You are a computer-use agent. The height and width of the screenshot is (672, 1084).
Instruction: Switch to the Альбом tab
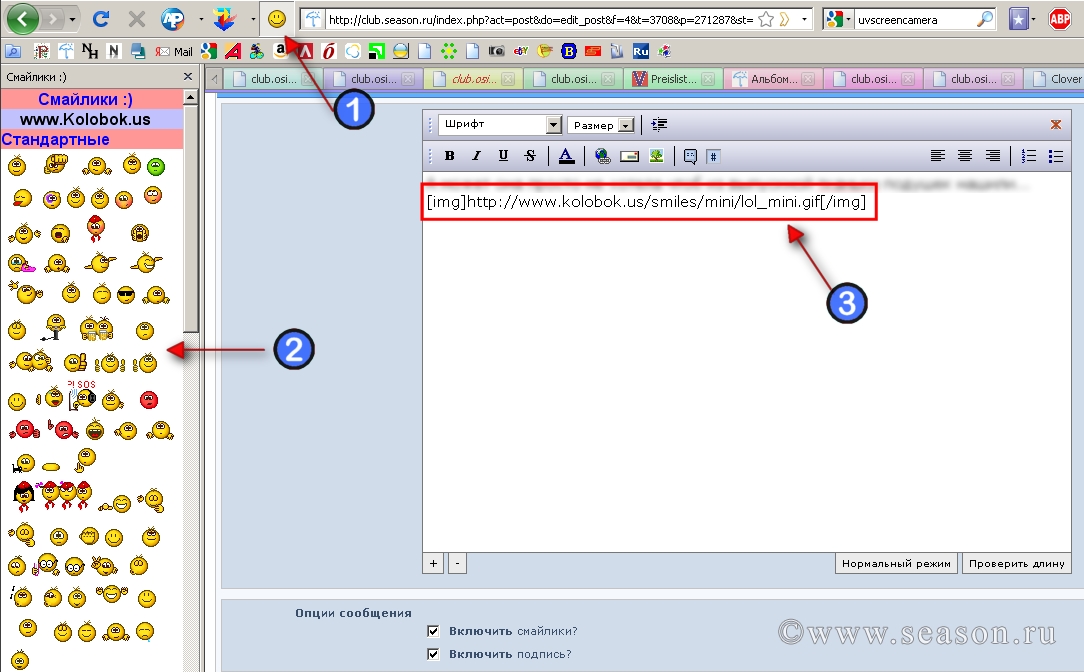coord(773,79)
